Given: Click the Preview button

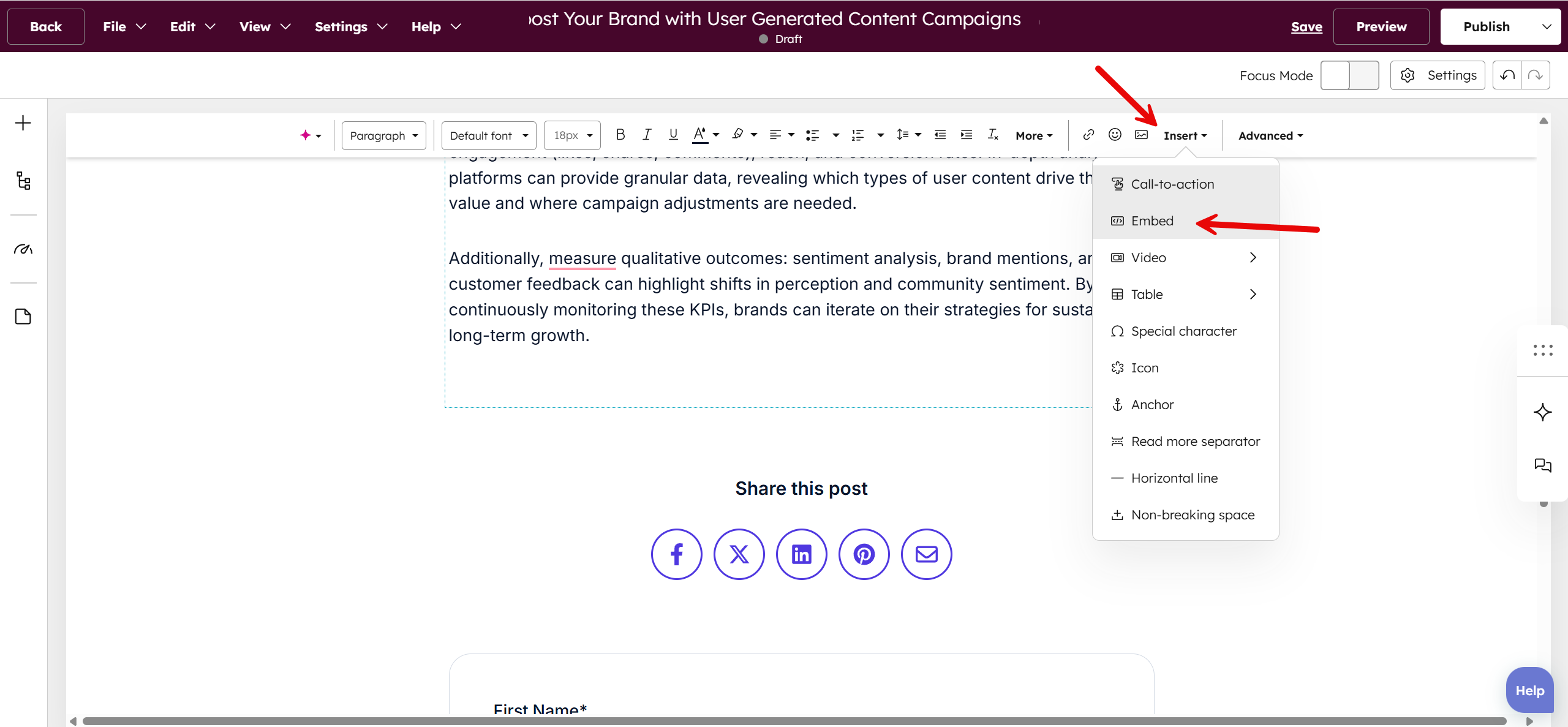Looking at the screenshot, I should (x=1381, y=26).
